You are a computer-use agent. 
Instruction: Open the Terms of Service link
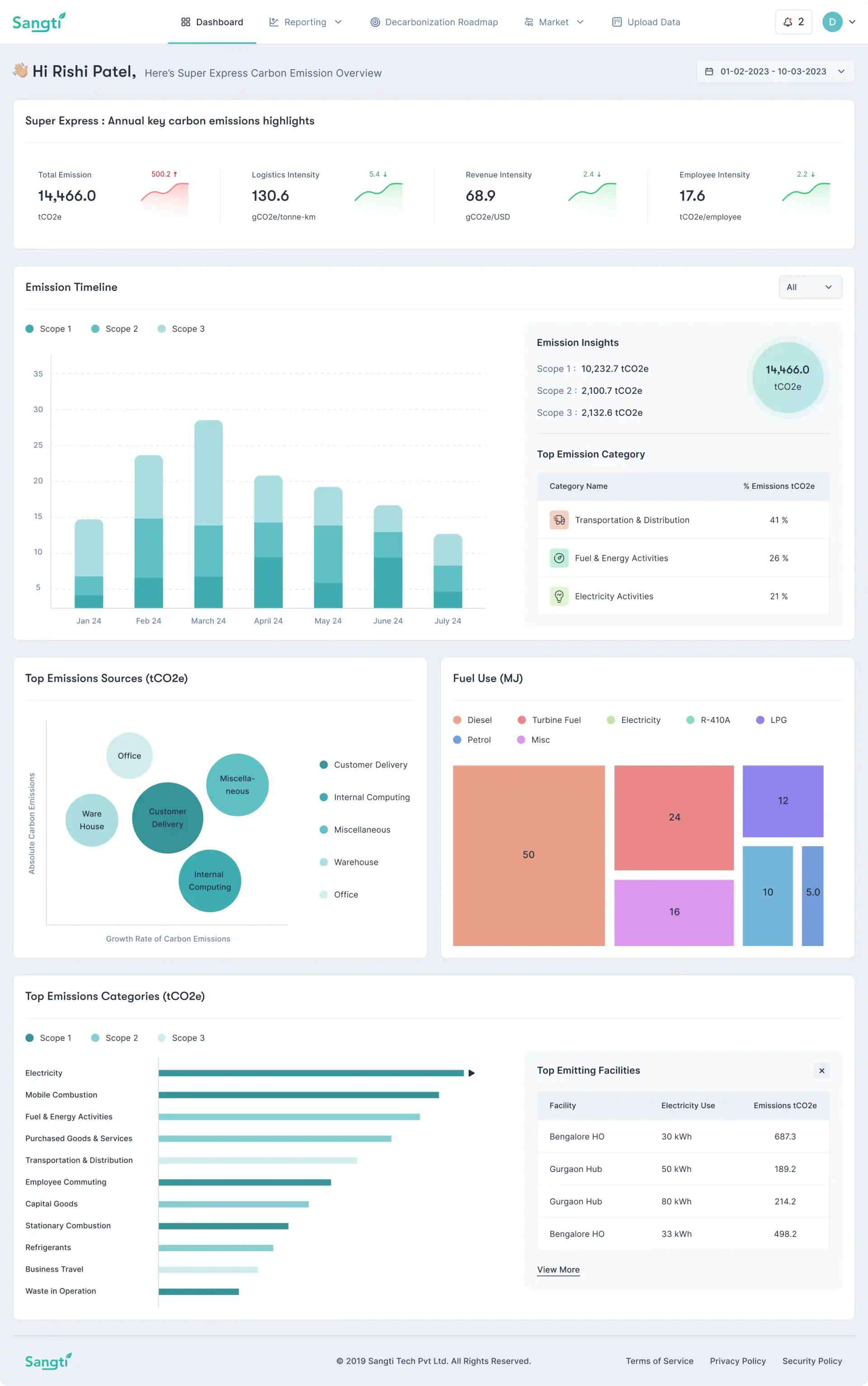[659, 1361]
